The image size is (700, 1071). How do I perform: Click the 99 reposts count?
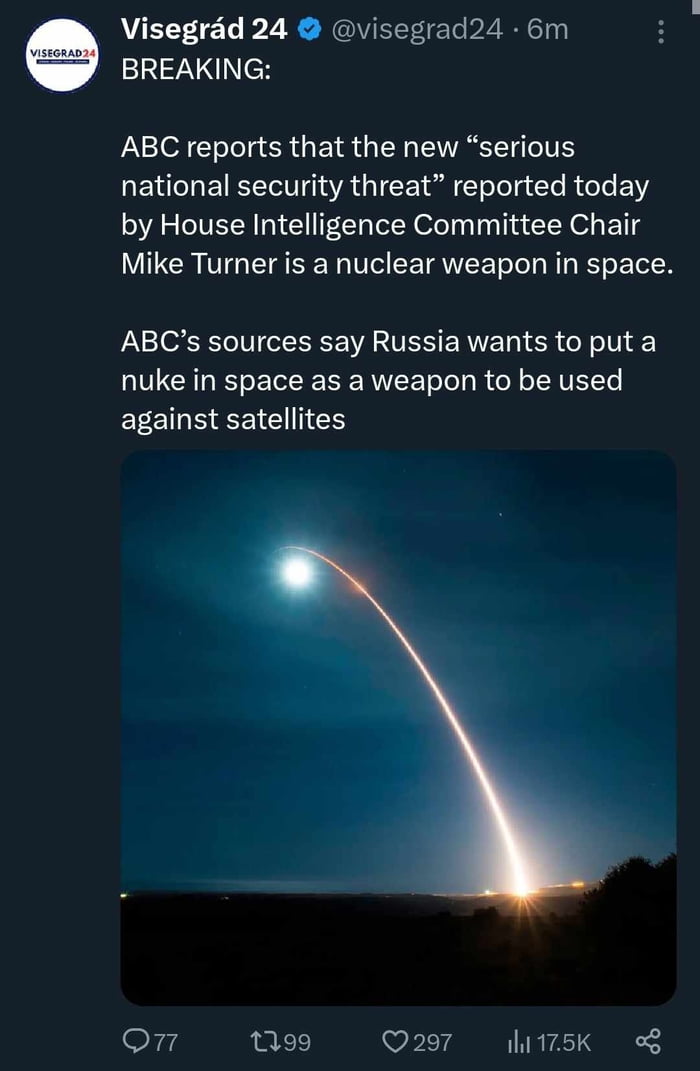297,1043
